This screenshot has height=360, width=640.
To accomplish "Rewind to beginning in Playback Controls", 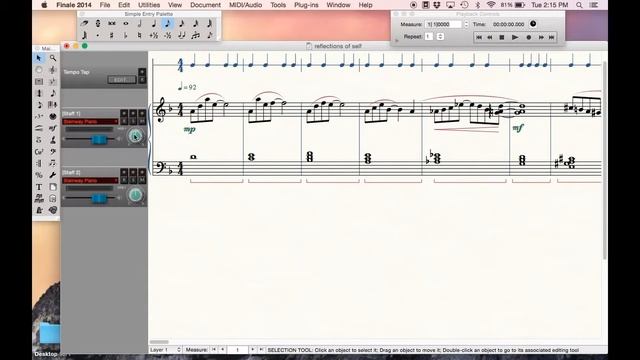I will pyautogui.click(x=479, y=37).
